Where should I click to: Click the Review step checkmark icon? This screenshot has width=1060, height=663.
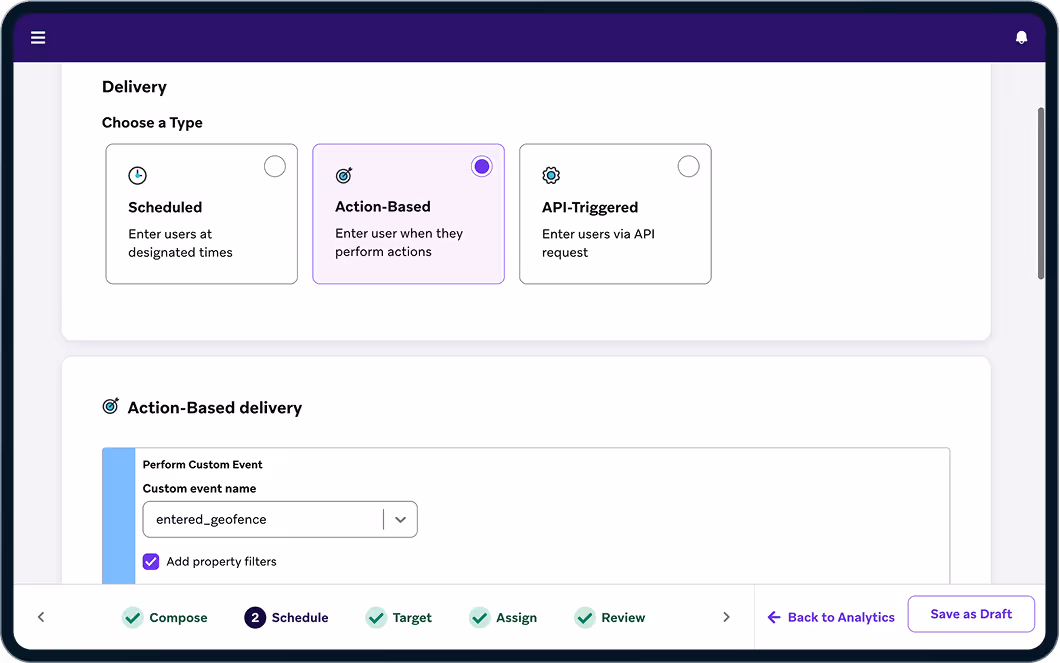pos(585,617)
